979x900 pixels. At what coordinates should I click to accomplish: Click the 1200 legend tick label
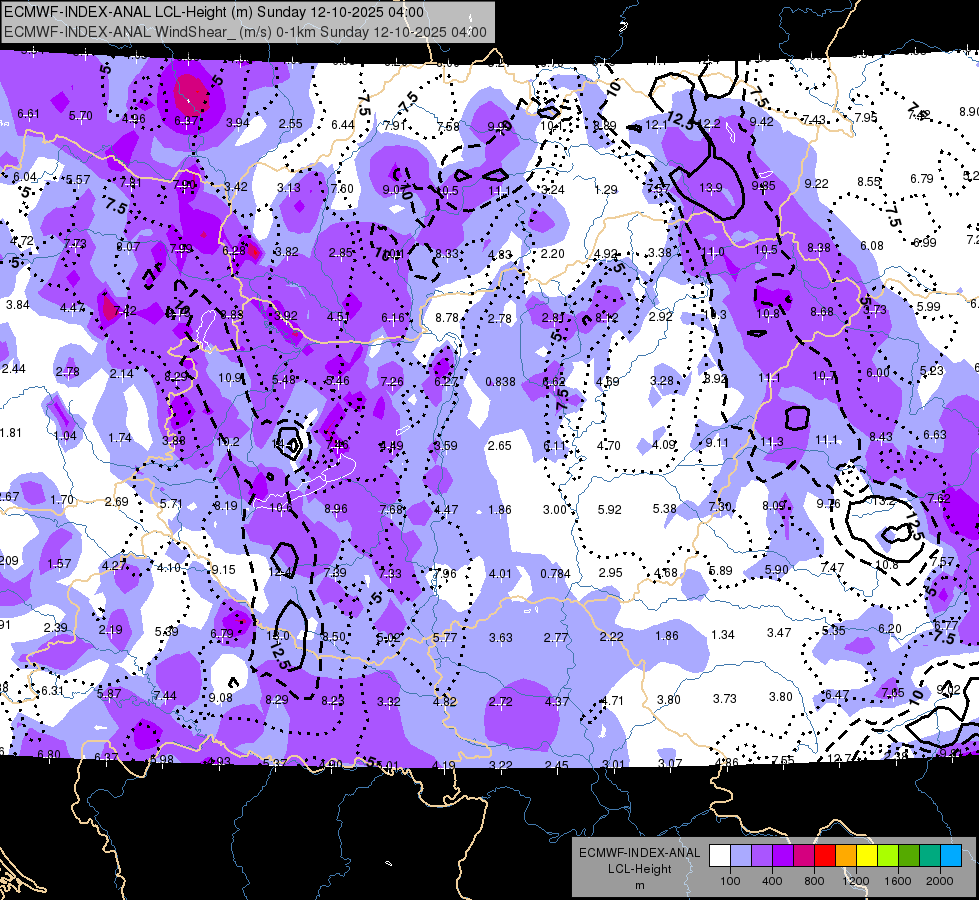pyautogui.click(x=855, y=881)
